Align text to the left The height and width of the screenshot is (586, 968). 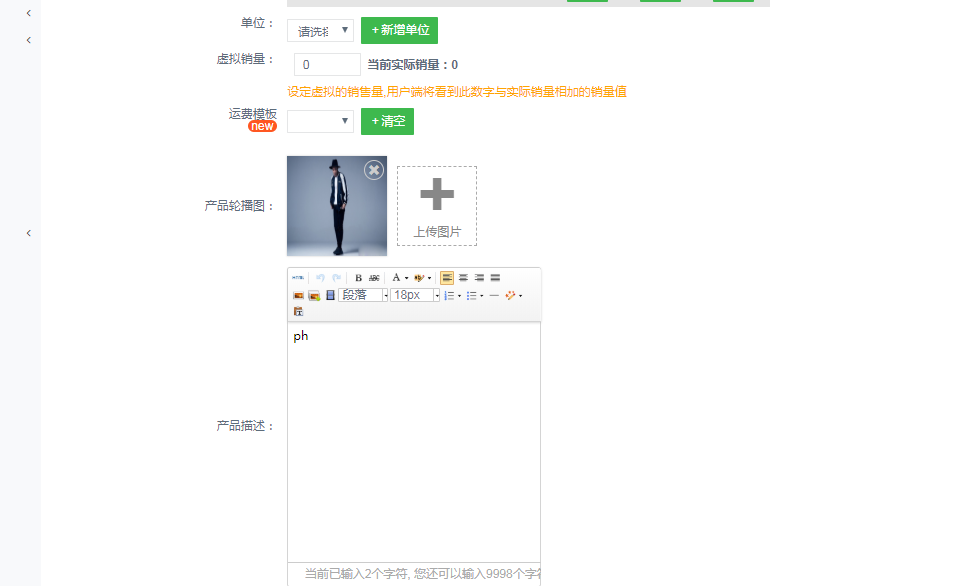447,278
